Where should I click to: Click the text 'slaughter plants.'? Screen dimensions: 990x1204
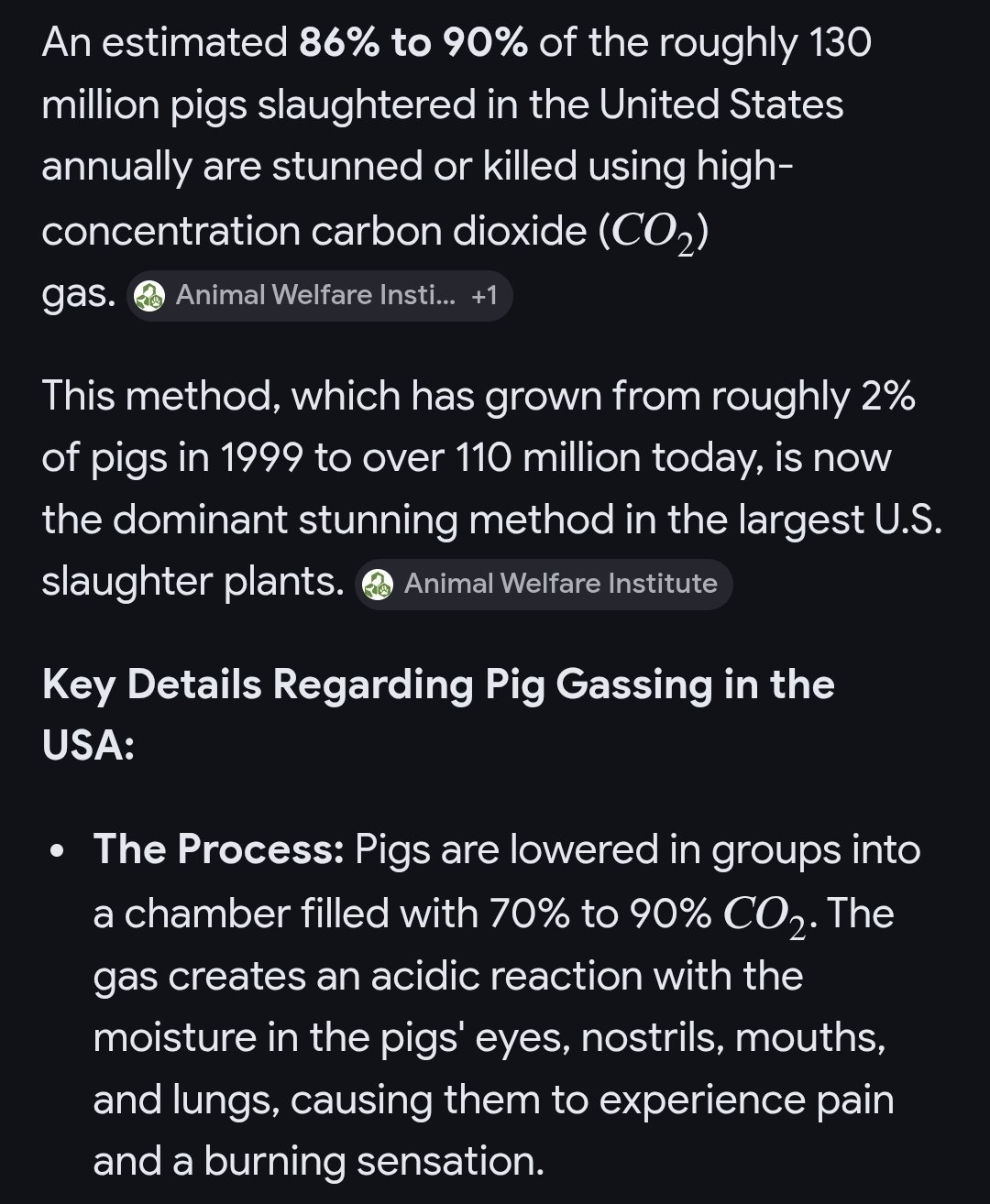tap(192, 581)
